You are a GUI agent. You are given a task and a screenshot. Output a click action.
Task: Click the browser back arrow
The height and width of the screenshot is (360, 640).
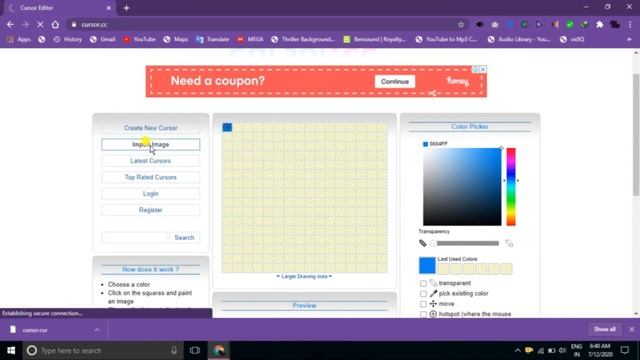coord(10,24)
